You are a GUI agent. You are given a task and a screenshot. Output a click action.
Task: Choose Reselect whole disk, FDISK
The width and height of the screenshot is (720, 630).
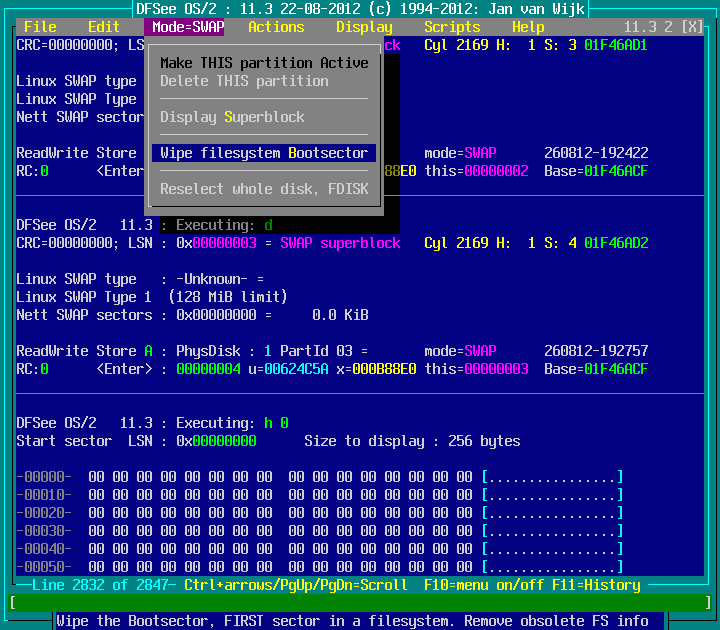(264, 189)
